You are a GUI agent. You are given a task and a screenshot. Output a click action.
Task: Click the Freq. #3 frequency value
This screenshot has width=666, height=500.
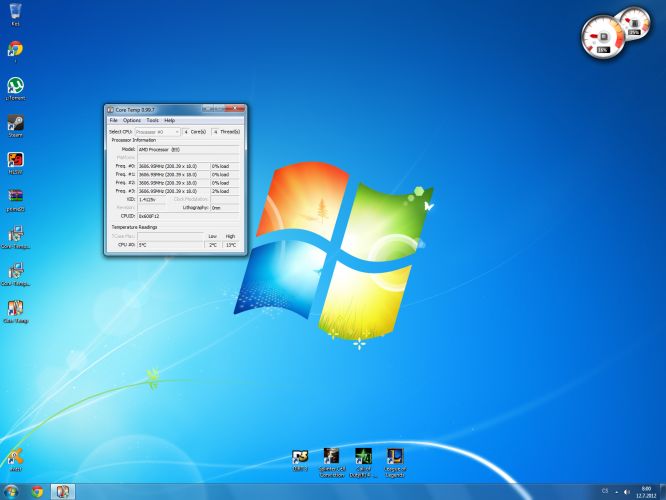(x=173, y=191)
